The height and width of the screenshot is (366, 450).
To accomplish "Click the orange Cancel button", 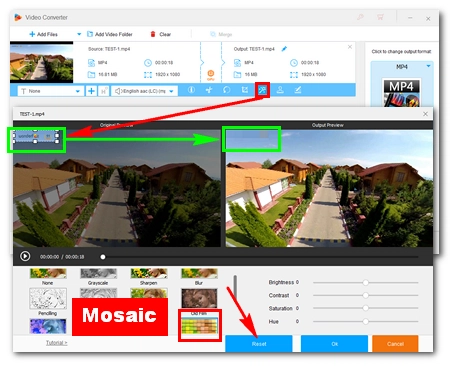I will [395, 344].
